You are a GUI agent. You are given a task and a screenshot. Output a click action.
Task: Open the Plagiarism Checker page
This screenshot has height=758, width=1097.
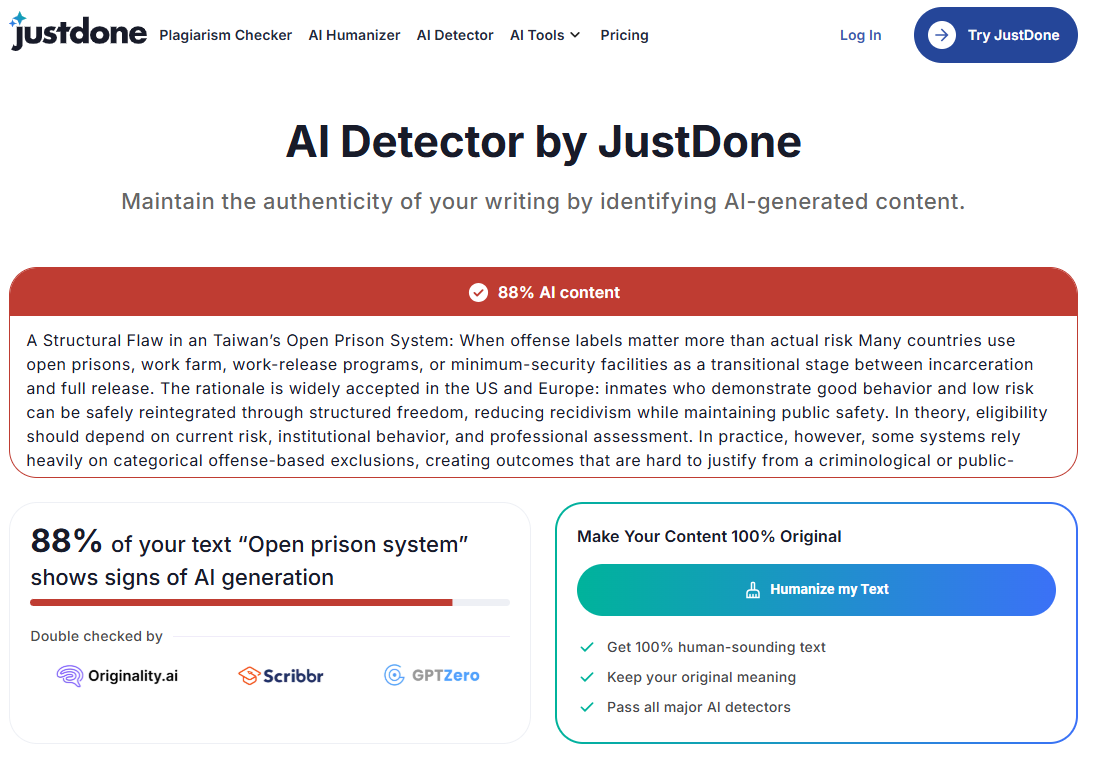click(225, 35)
